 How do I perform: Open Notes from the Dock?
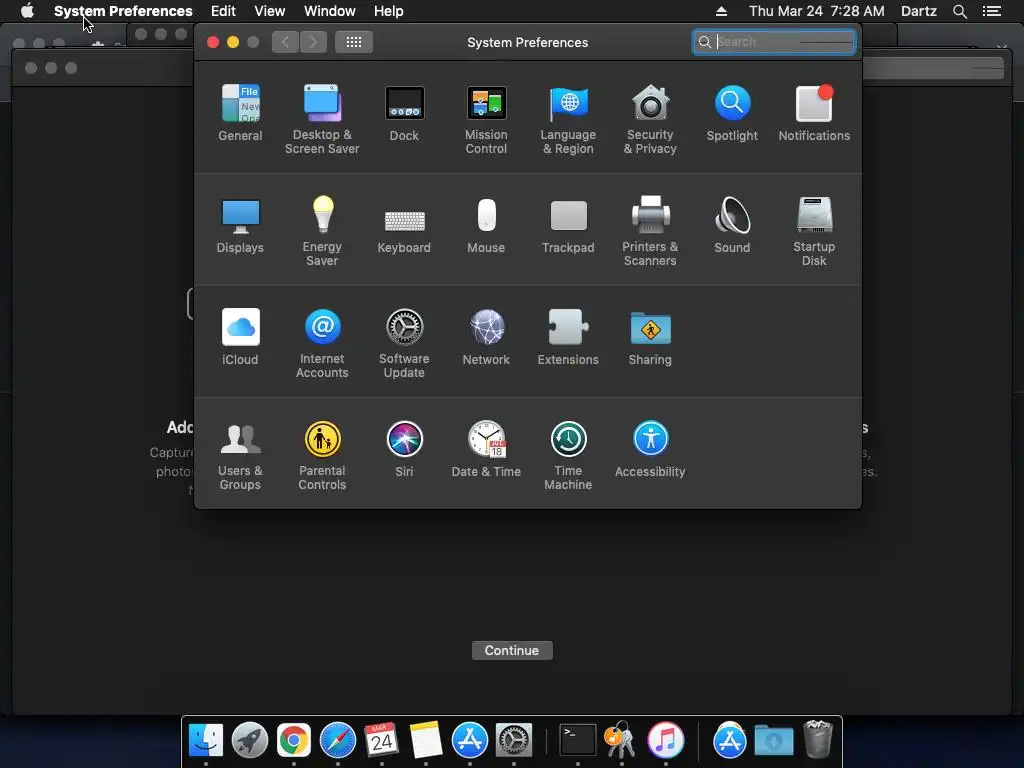click(426, 741)
